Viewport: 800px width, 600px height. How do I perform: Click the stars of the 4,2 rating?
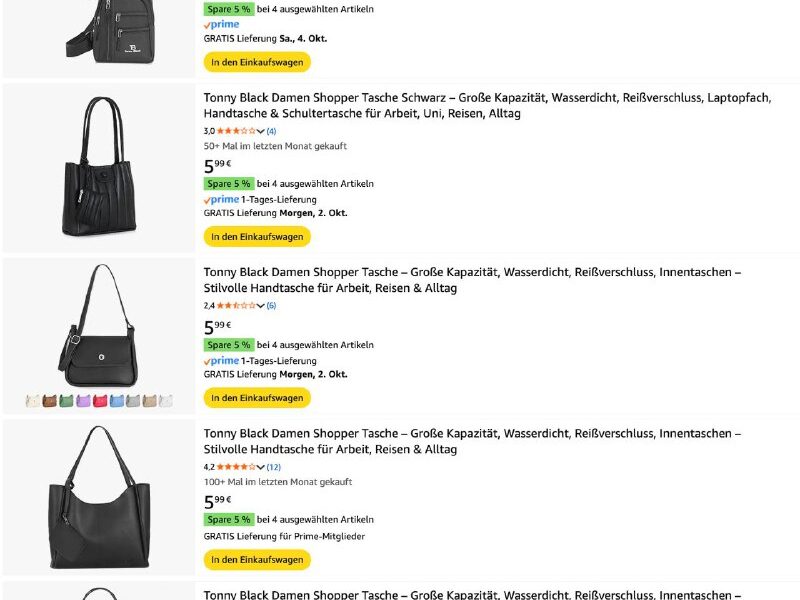pyautogui.click(x=236, y=467)
